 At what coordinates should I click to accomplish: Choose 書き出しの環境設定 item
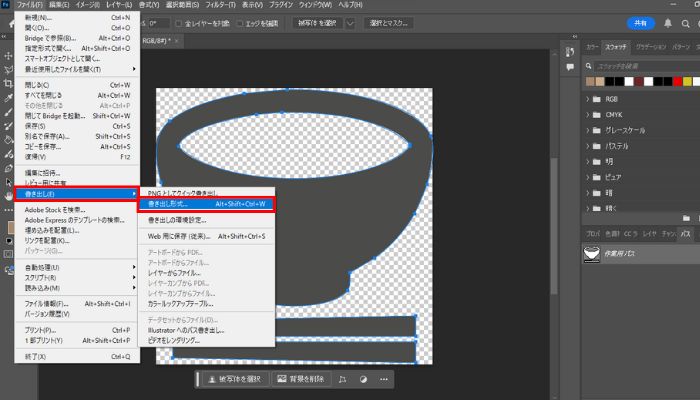point(206,220)
